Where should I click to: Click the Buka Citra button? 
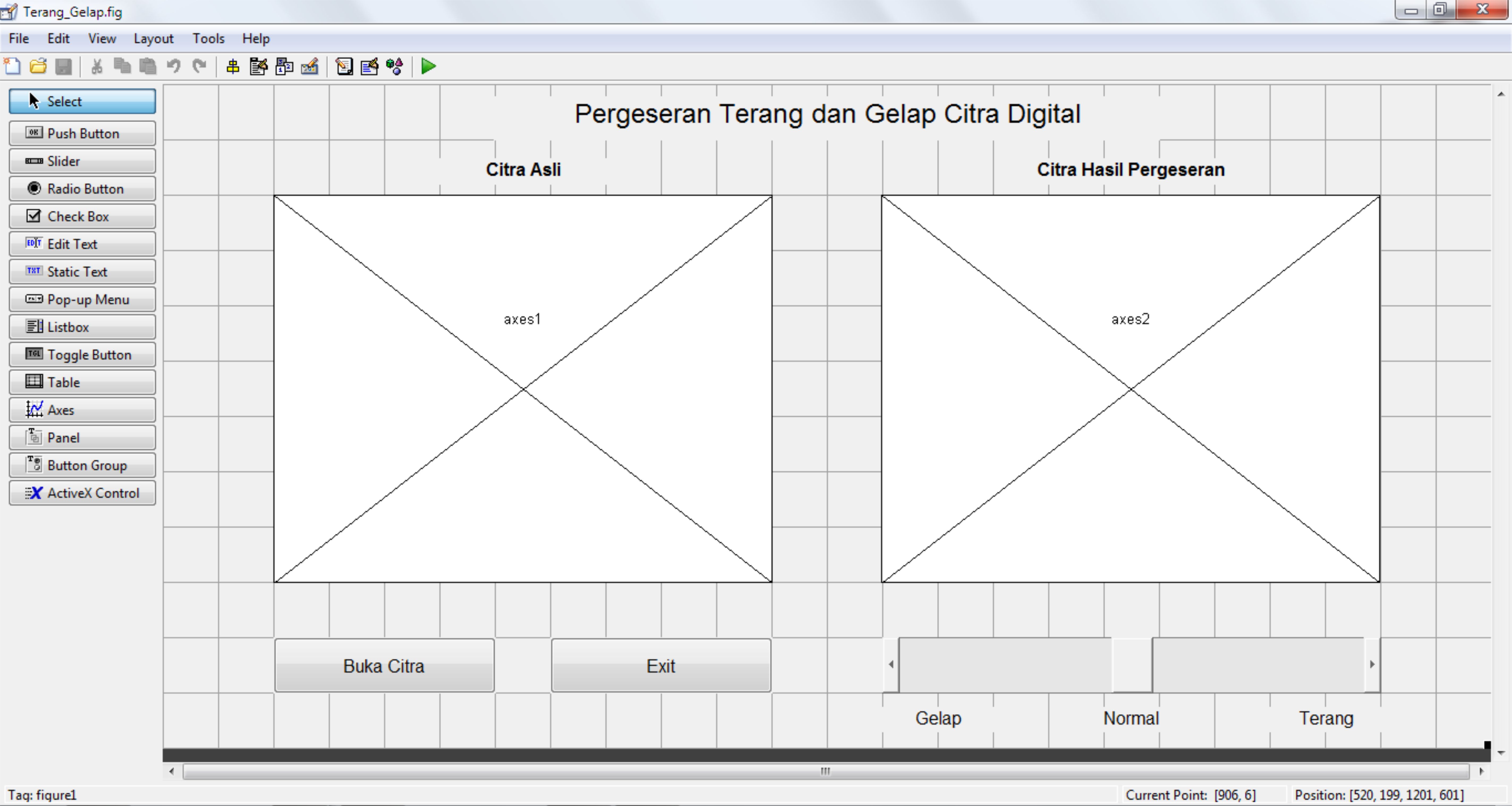coord(384,666)
